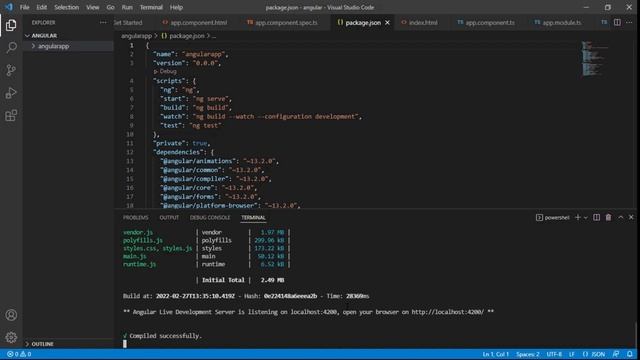Open the Edit menu
The width and height of the screenshot is (640, 360).
(x=42, y=7)
